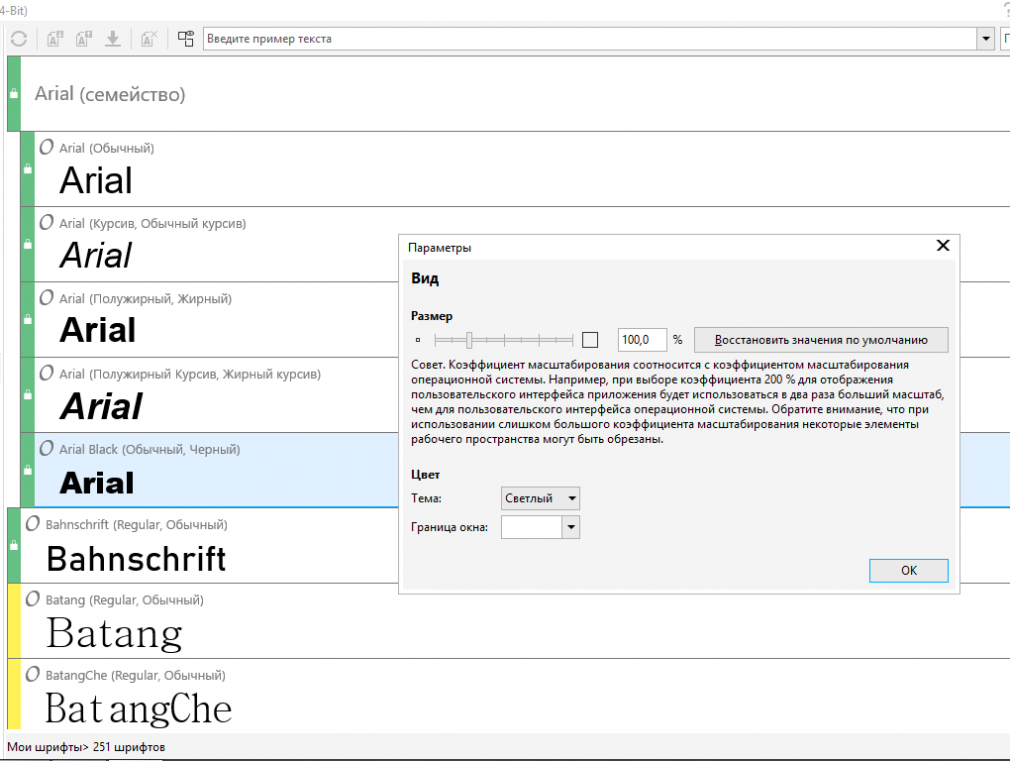
Task: Click the label Bahnschrift (Regular, Обычный)
Action: (137, 525)
